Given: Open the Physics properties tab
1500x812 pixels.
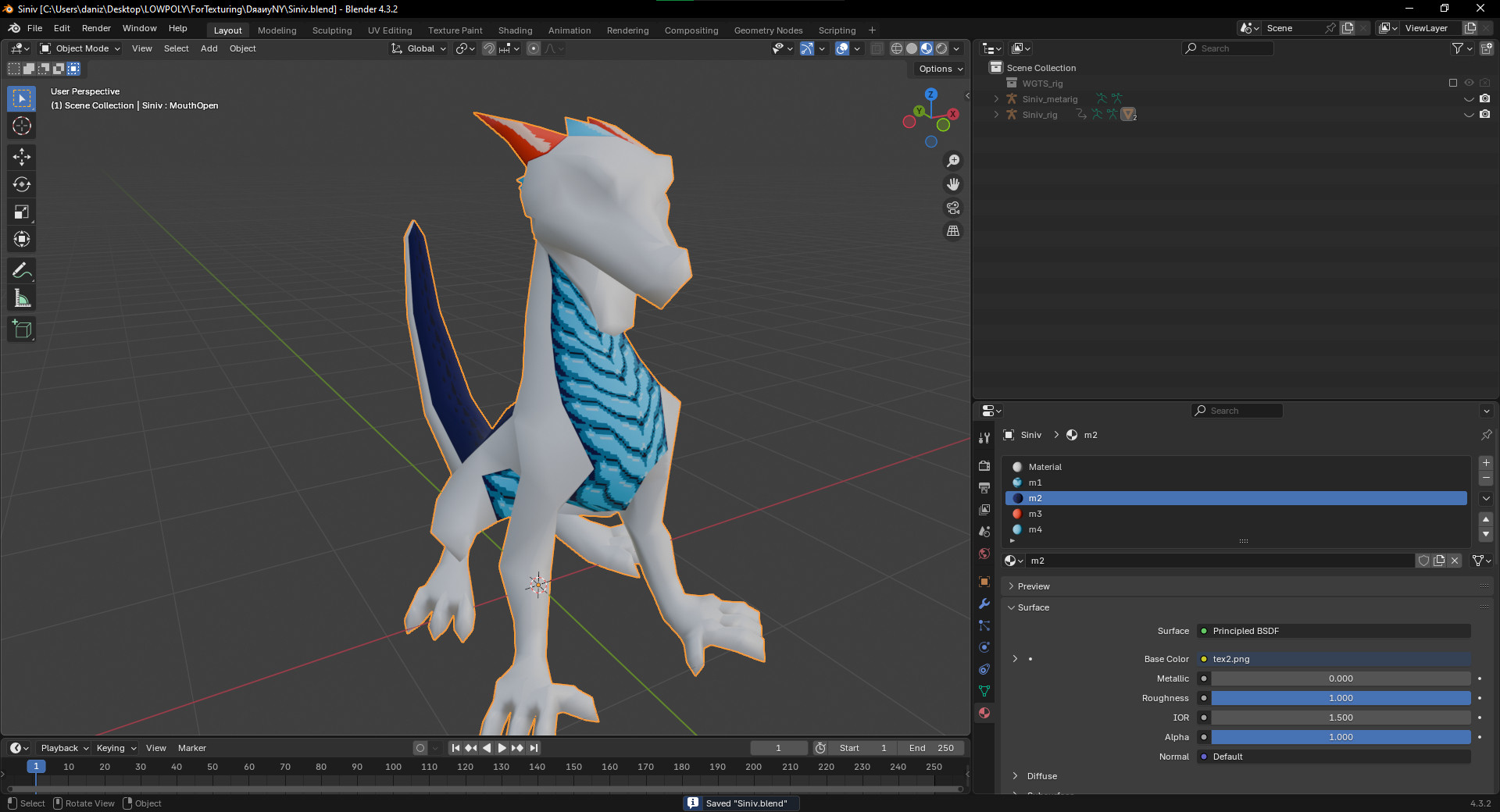Looking at the screenshot, I should pos(984,647).
